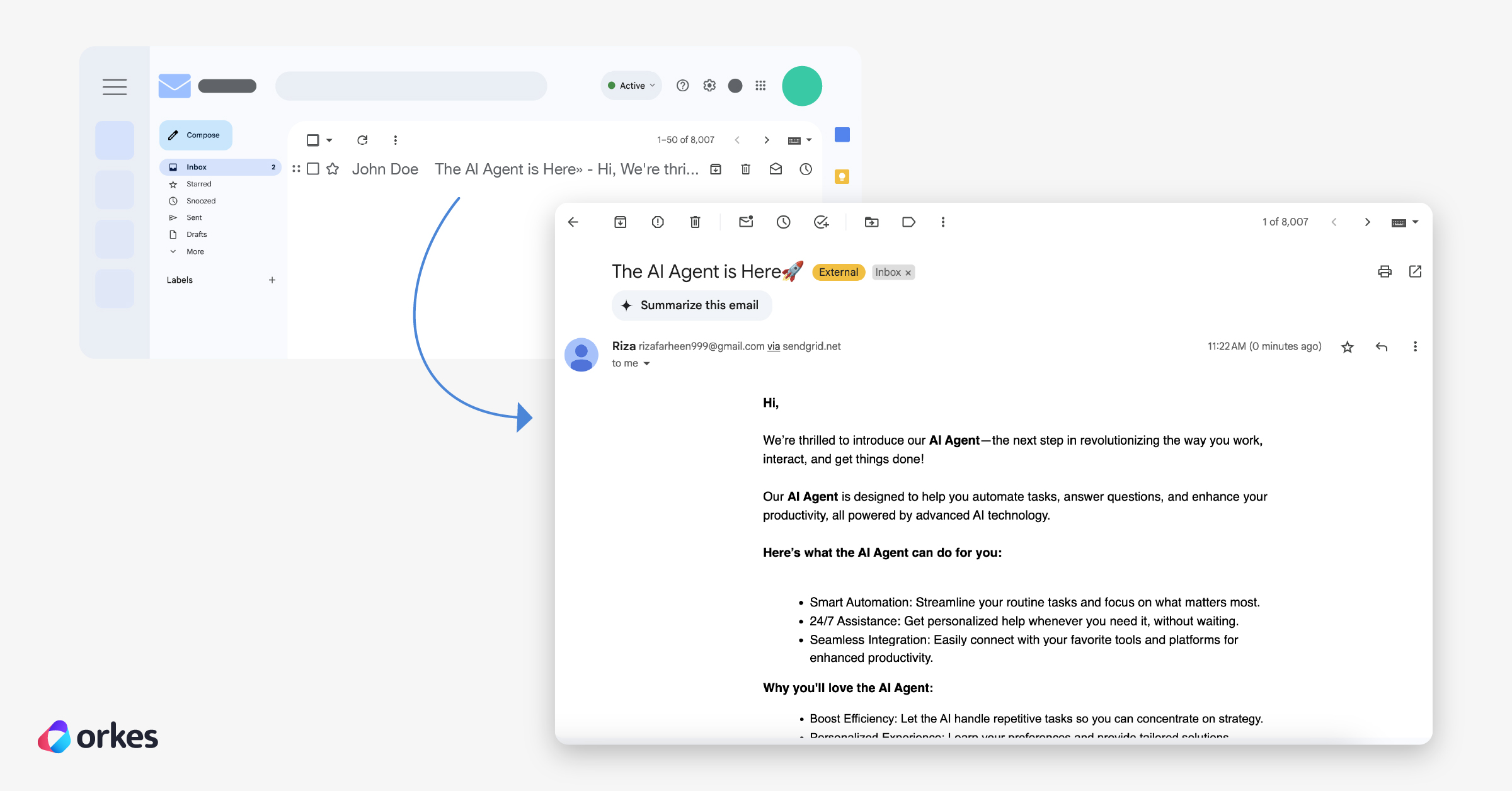Star the John Doe email in list
The width and height of the screenshot is (1512, 791).
(333, 169)
